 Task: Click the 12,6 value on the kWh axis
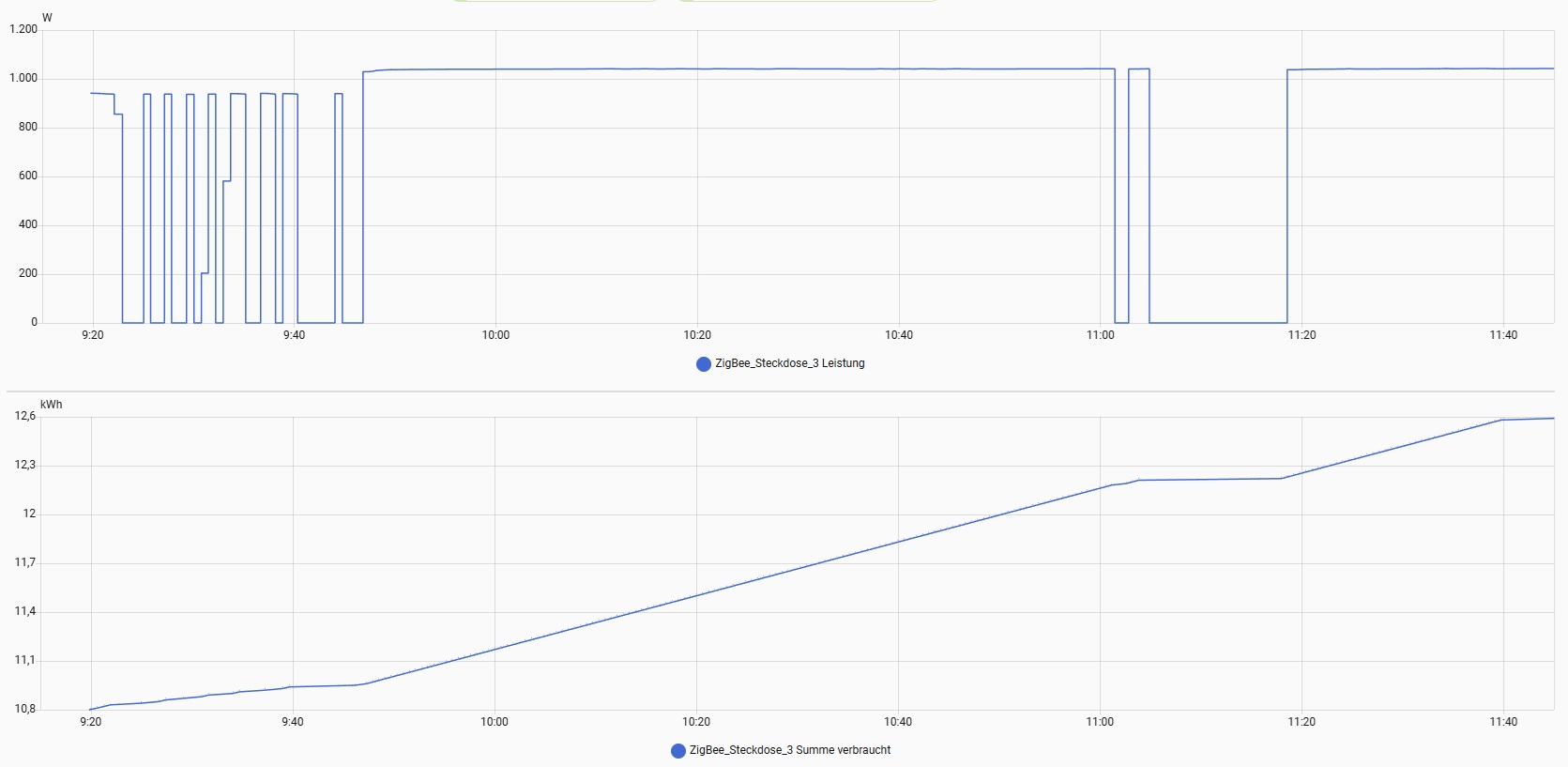point(25,416)
